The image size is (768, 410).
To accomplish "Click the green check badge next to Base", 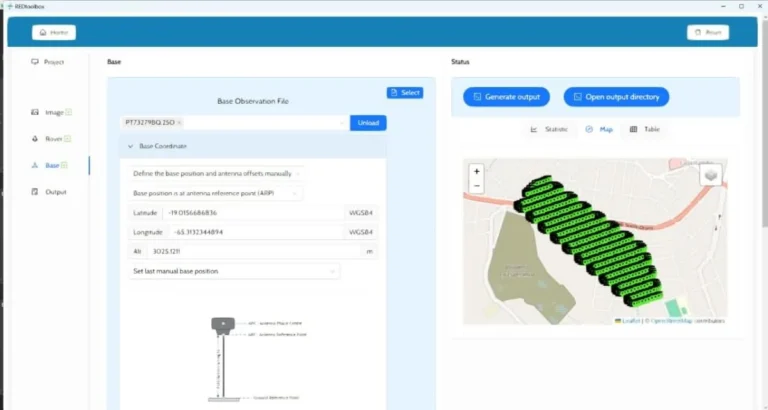I will pos(64,165).
